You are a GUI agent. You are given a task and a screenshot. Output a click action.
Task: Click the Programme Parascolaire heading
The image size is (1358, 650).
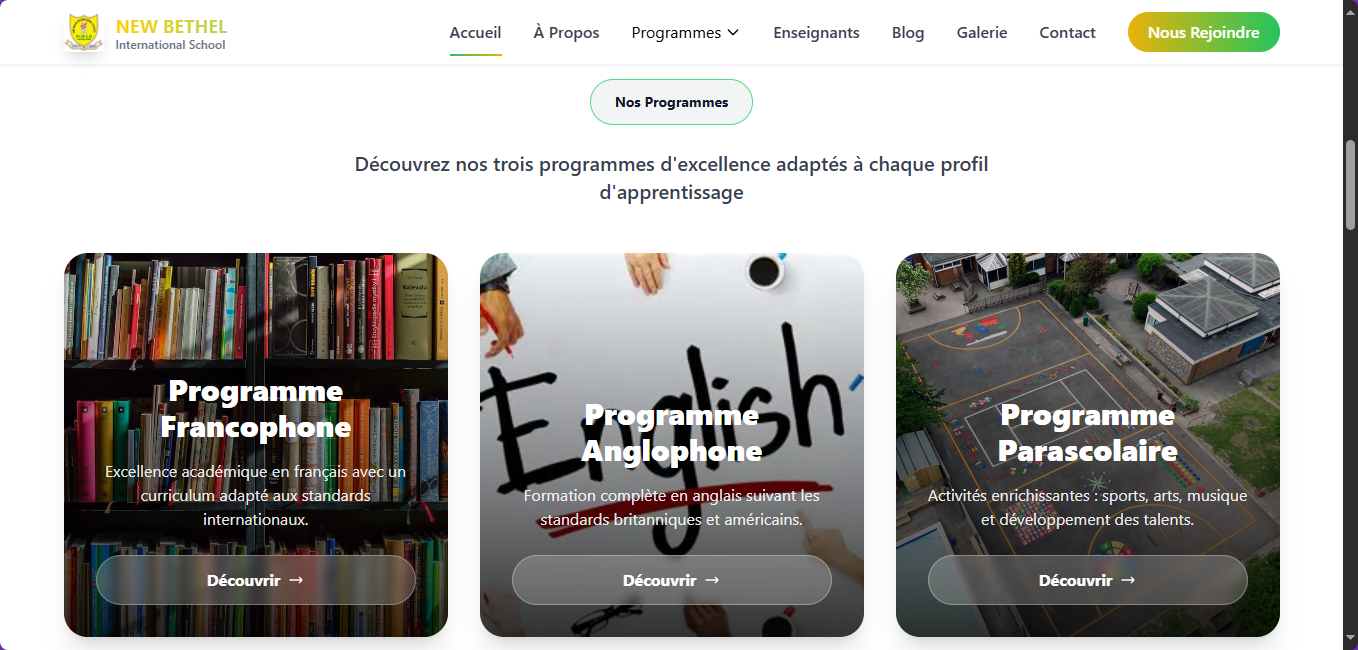[x=1088, y=433]
